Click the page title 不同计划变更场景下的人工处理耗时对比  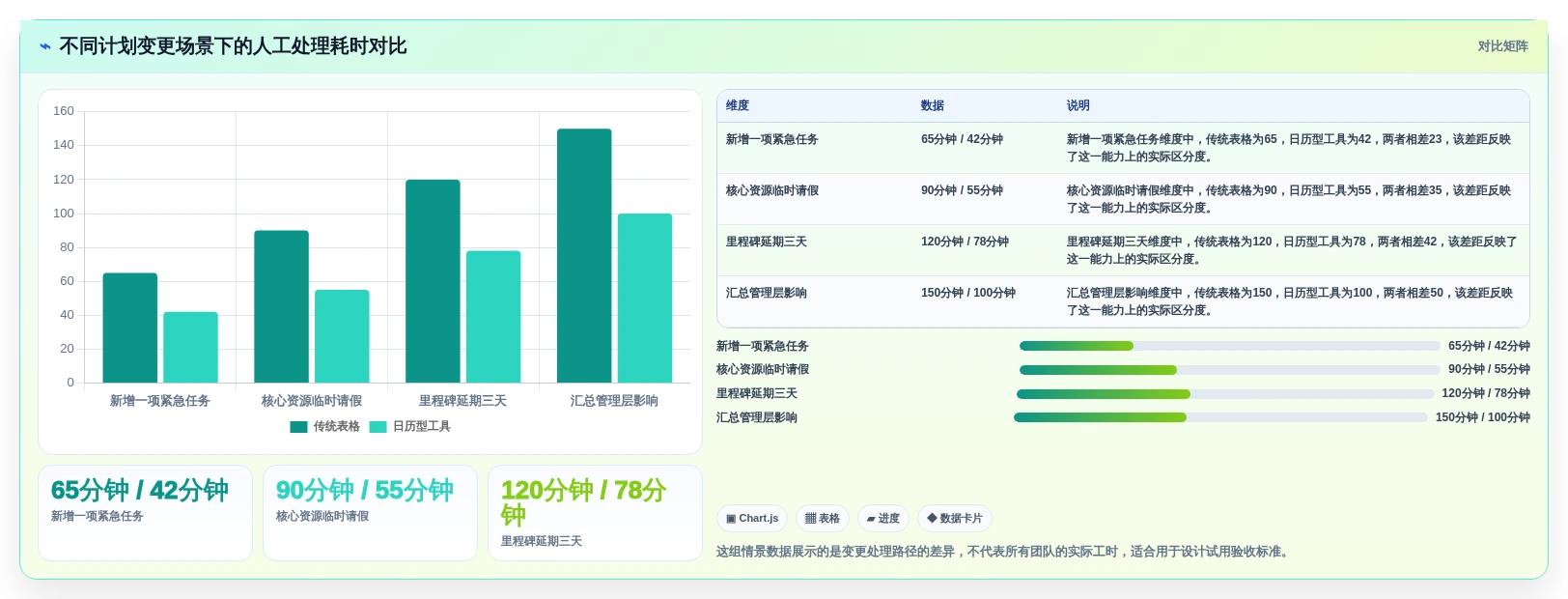[x=233, y=46]
